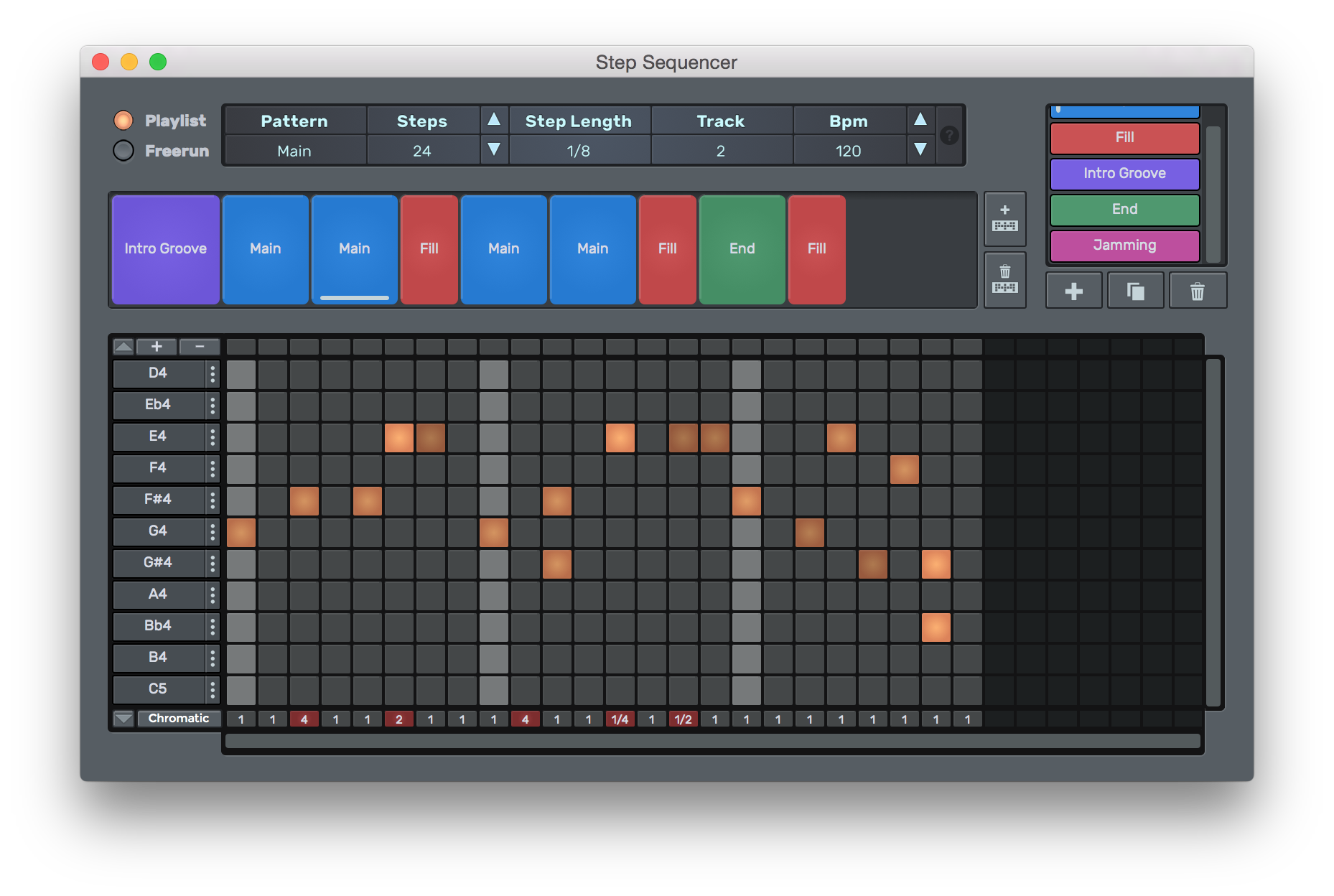Open F#4 row options menu
Screen dimensions: 1334x896
click(213, 500)
